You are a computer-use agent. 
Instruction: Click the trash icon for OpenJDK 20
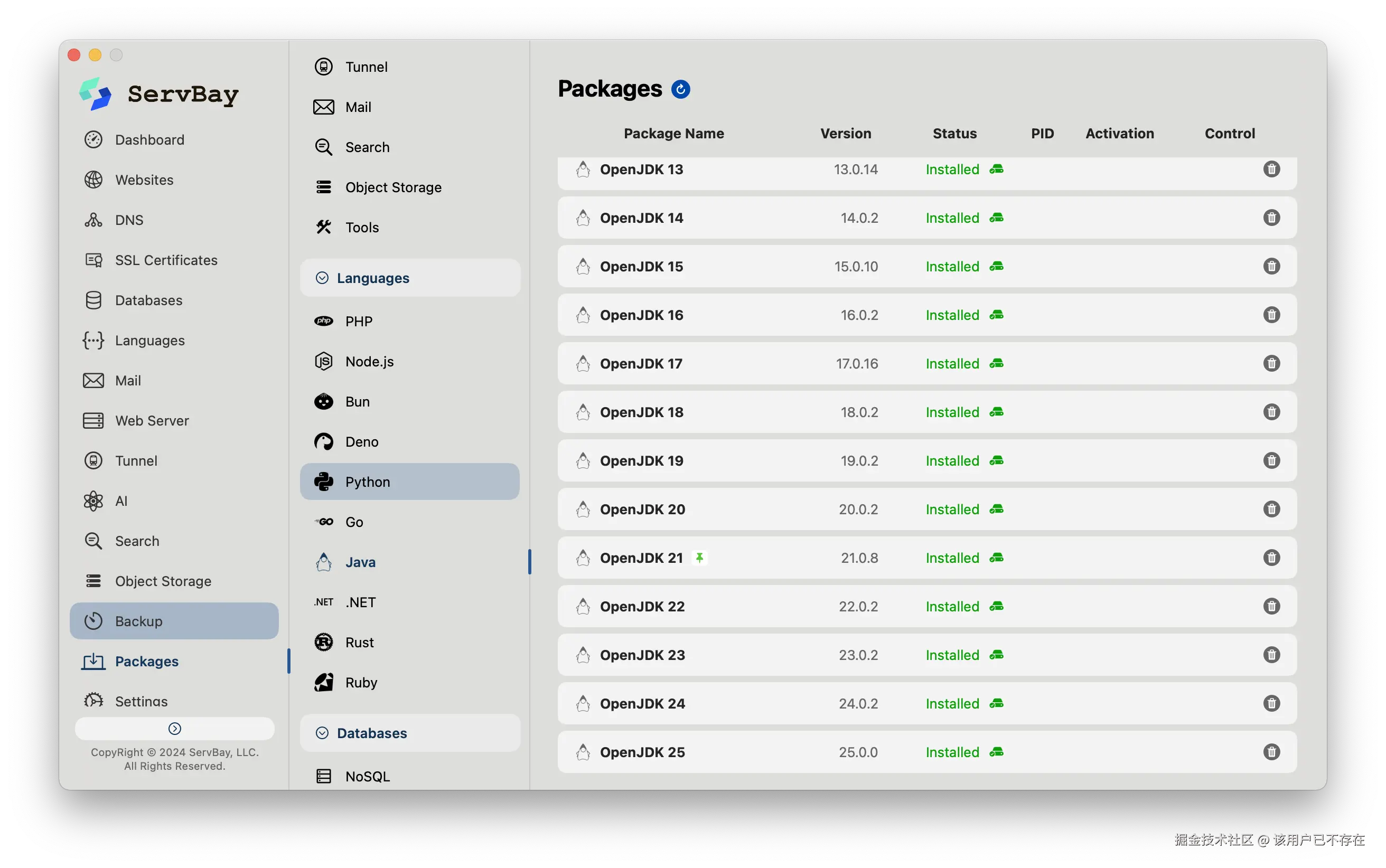(1271, 509)
